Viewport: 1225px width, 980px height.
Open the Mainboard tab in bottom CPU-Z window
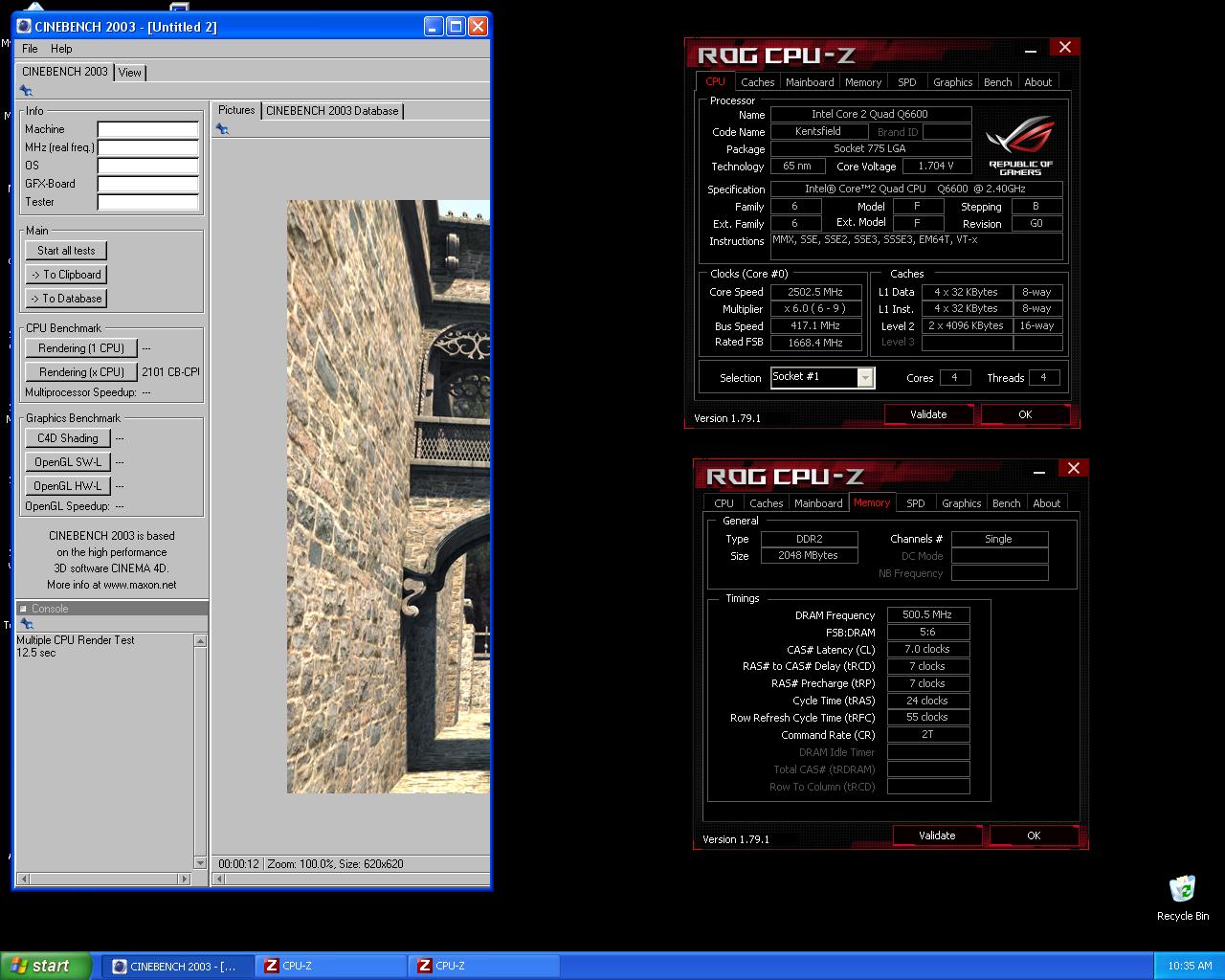point(818,503)
